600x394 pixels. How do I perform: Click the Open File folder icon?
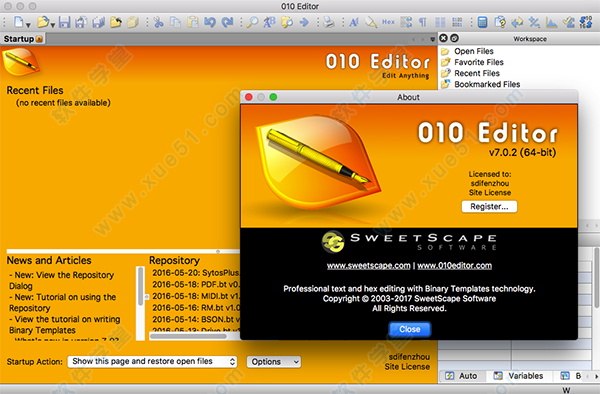43,22
